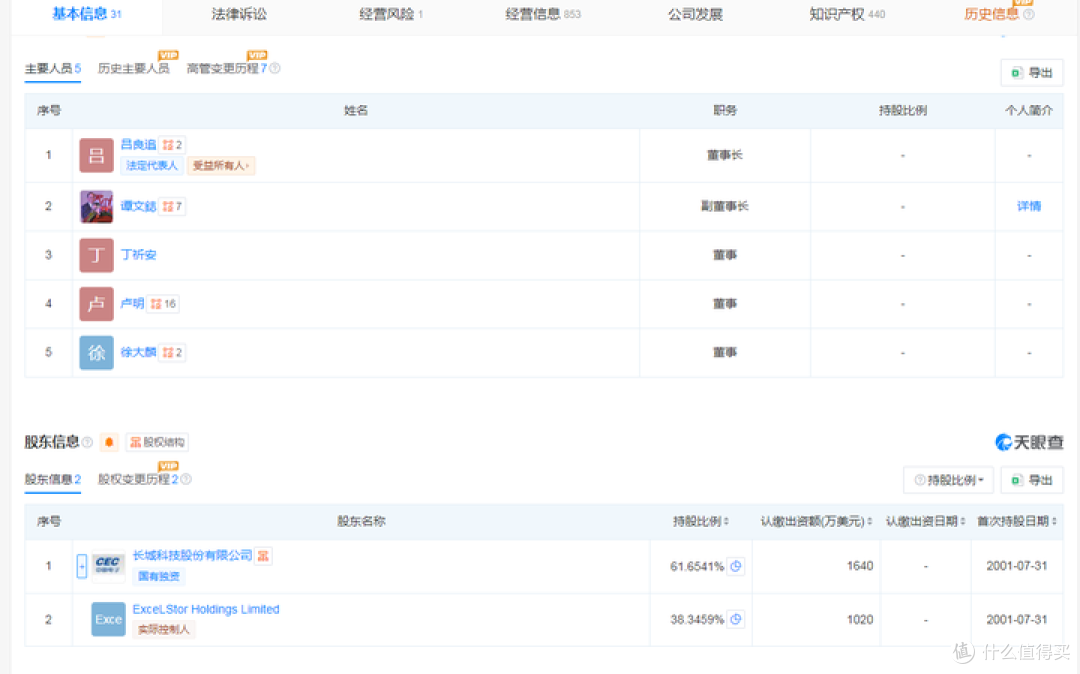Image resolution: width=1080 pixels, height=674 pixels.
Task: Open 长城科技股份有限公司 company page
Action: 192,556
